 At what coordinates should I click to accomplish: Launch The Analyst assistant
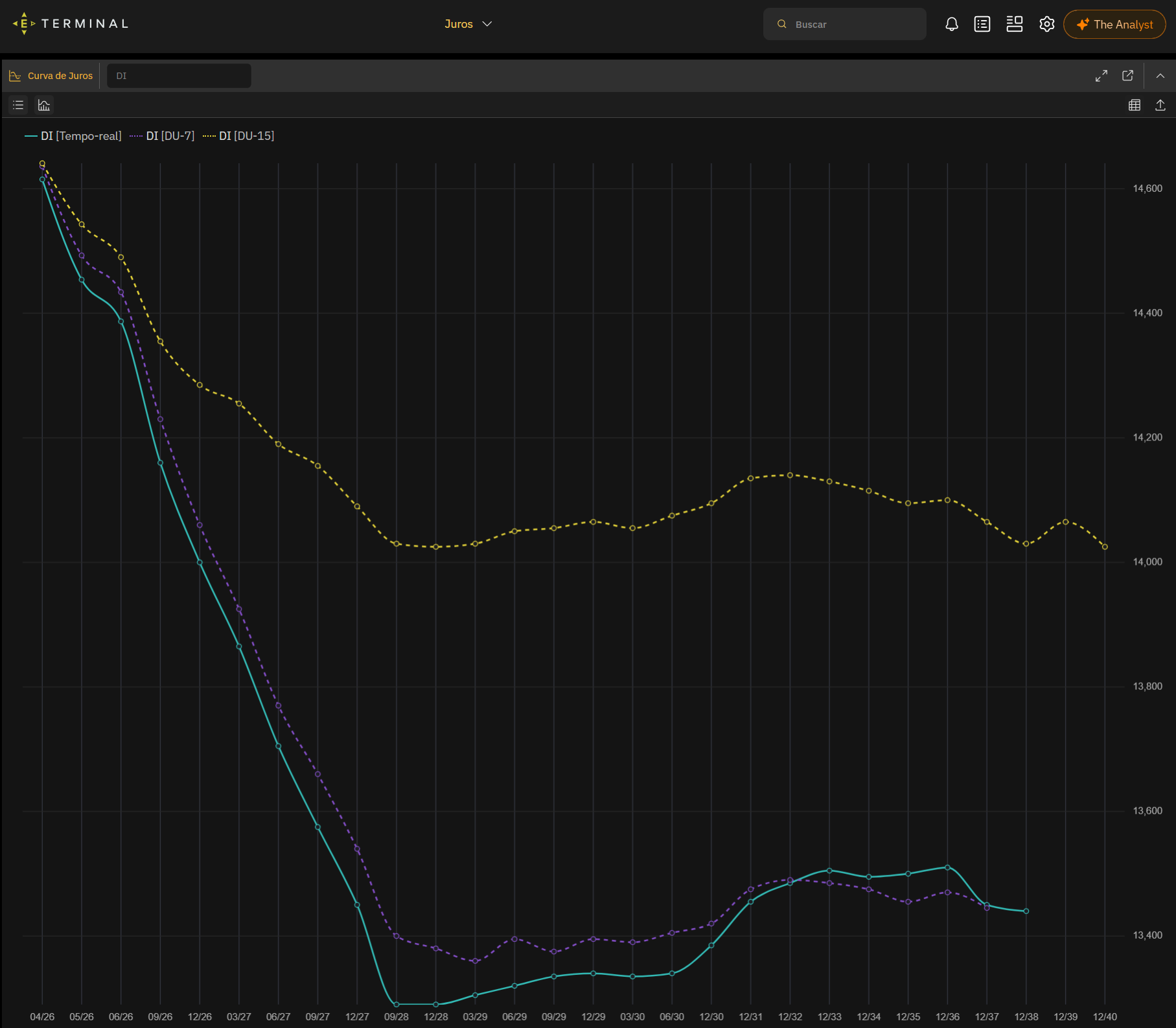click(1114, 24)
